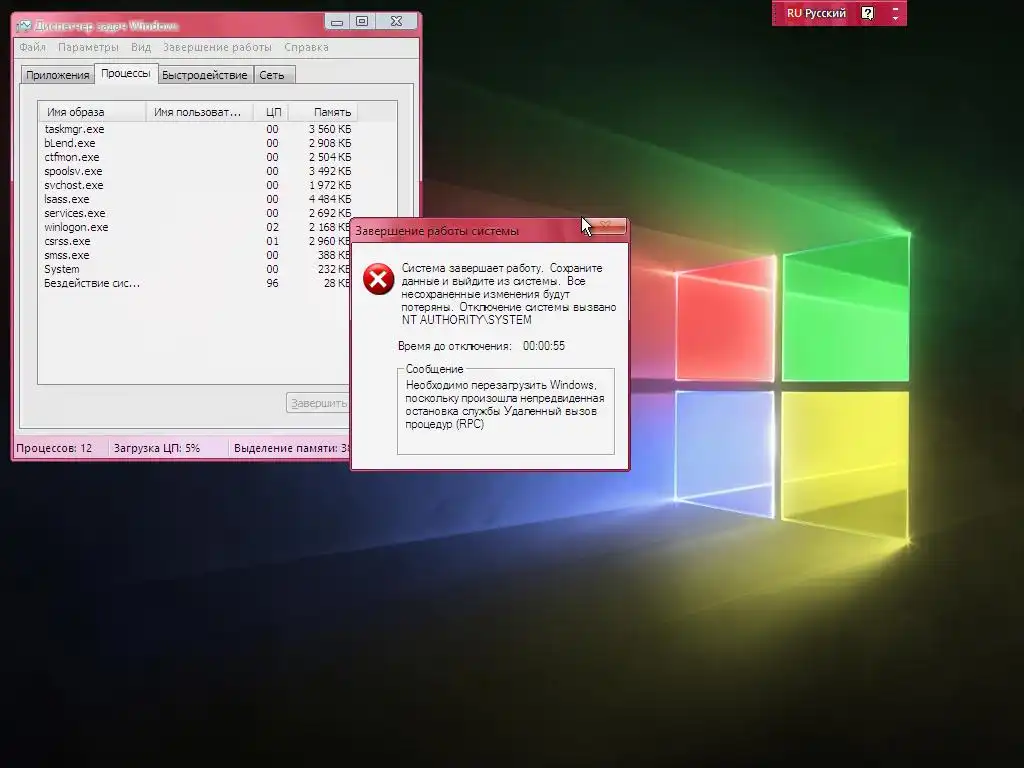
Task: Switch to the Быстродействие tab
Action: [204, 75]
